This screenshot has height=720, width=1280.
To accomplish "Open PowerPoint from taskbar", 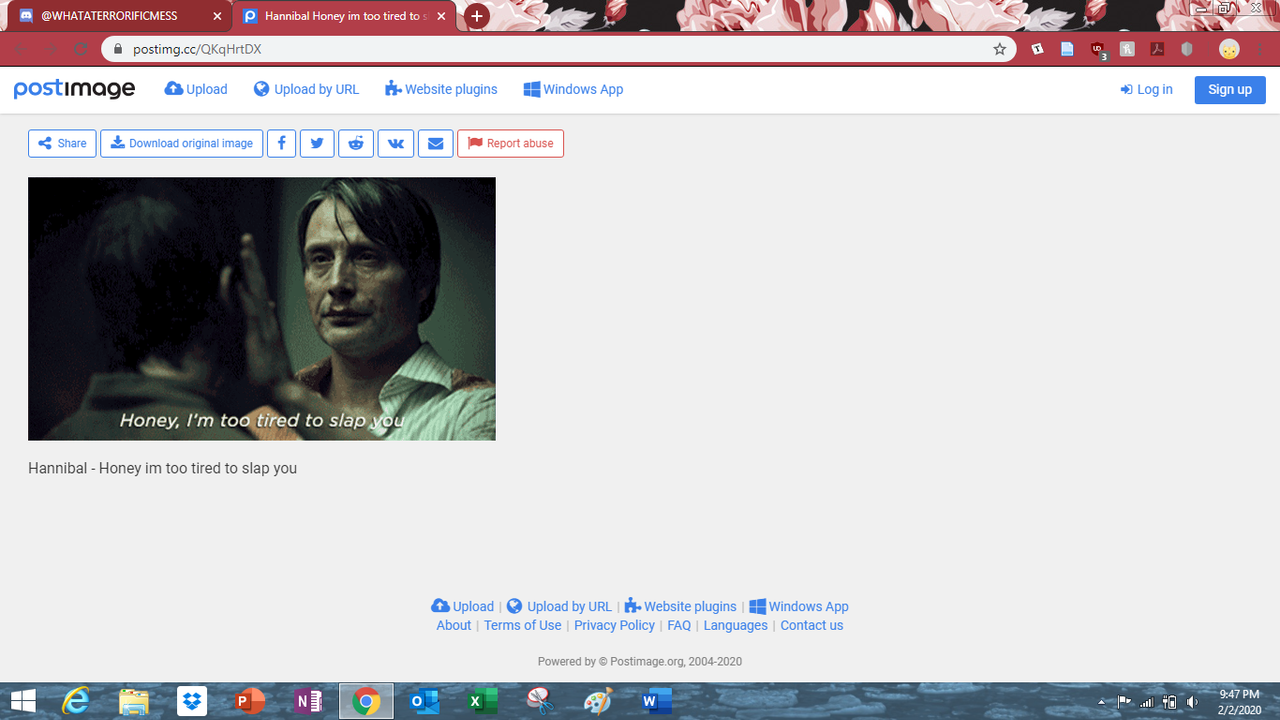I will (x=250, y=702).
